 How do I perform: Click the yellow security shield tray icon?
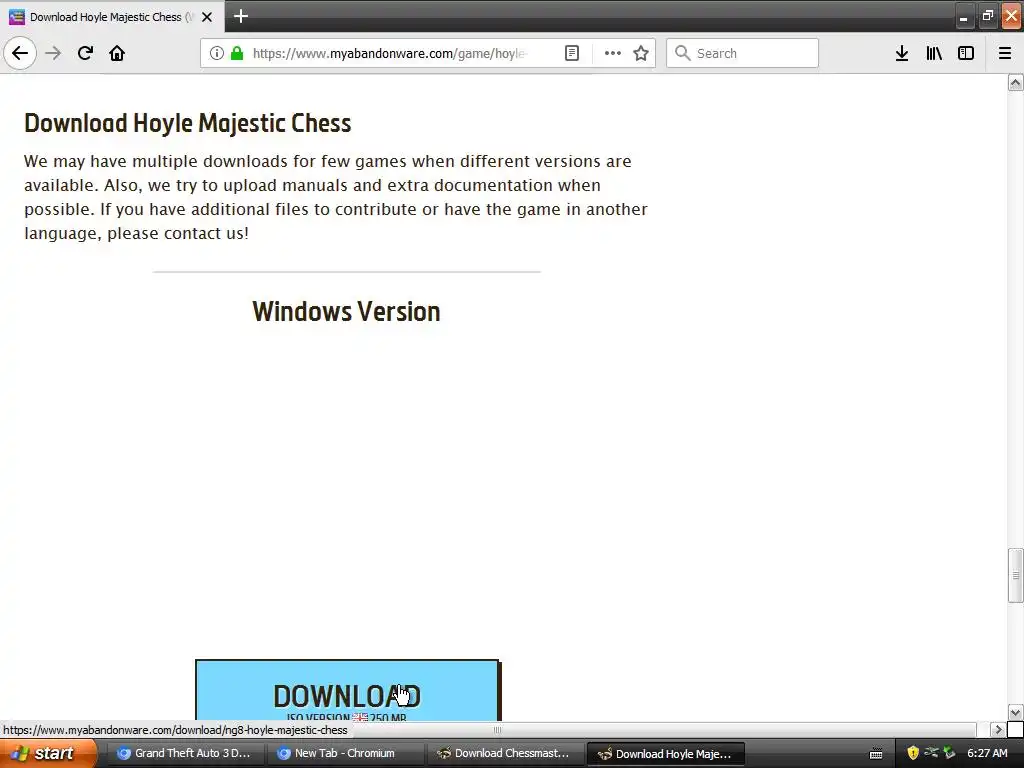point(912,754)
